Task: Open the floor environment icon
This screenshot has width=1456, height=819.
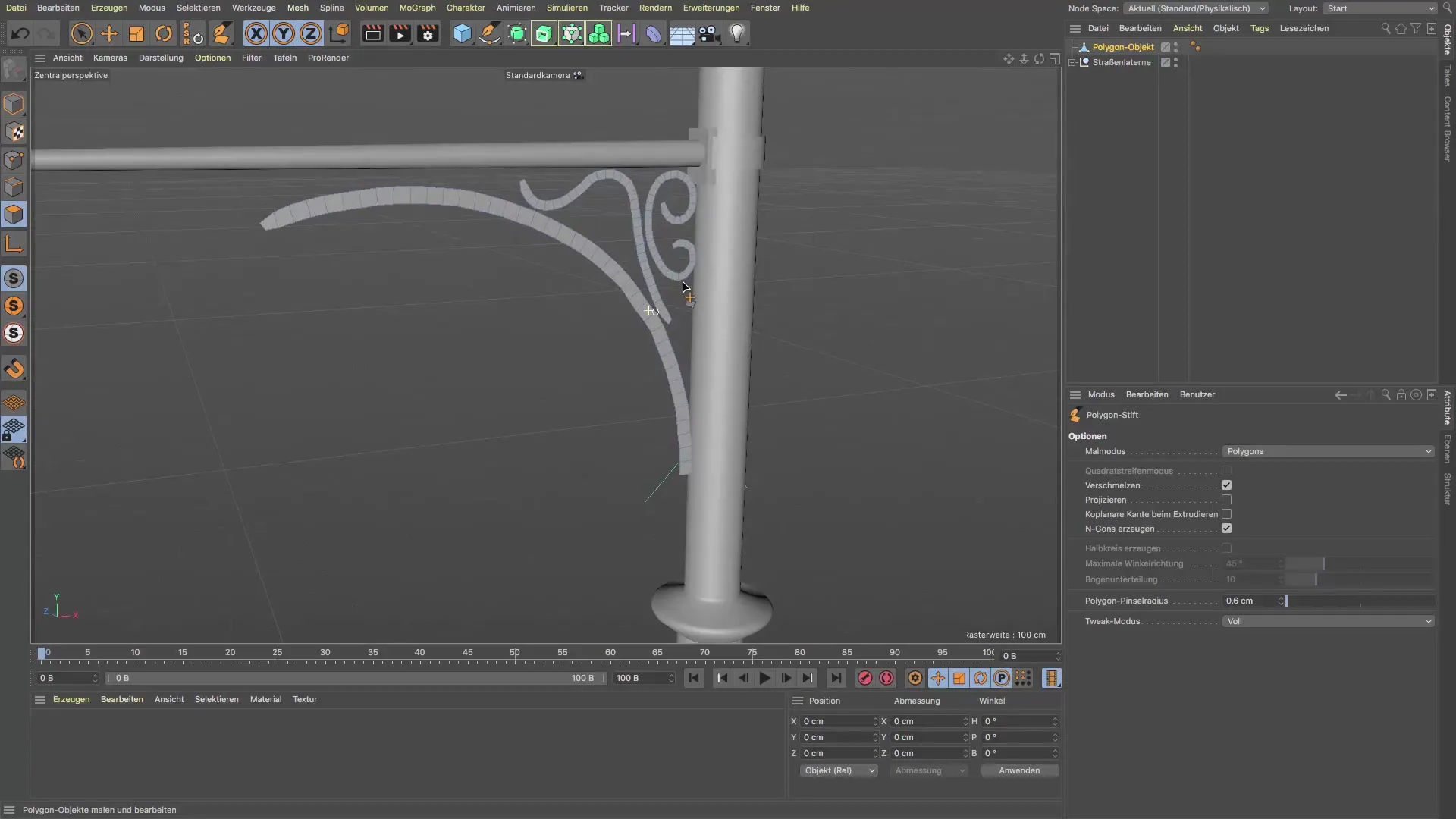Action: tap(682, 33)
